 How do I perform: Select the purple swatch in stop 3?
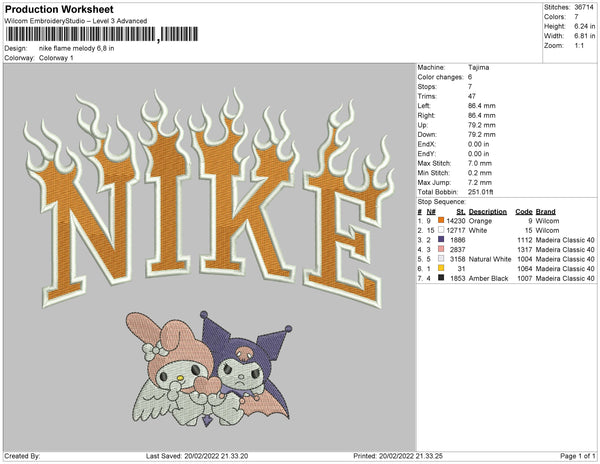pyautogui.click(x=441, y=239)
